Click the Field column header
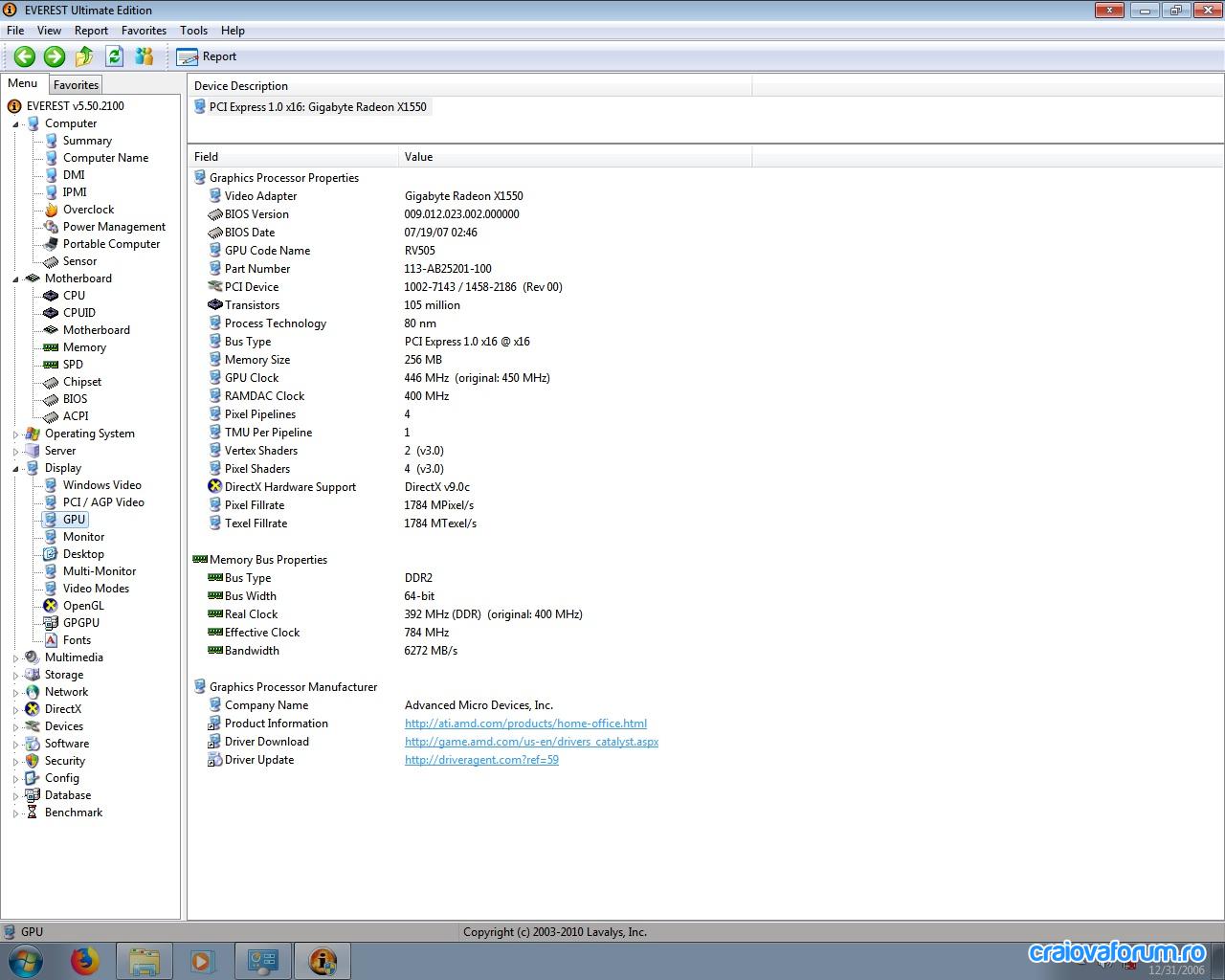Viewport: 1225px width, 980px height. point(293,157)
